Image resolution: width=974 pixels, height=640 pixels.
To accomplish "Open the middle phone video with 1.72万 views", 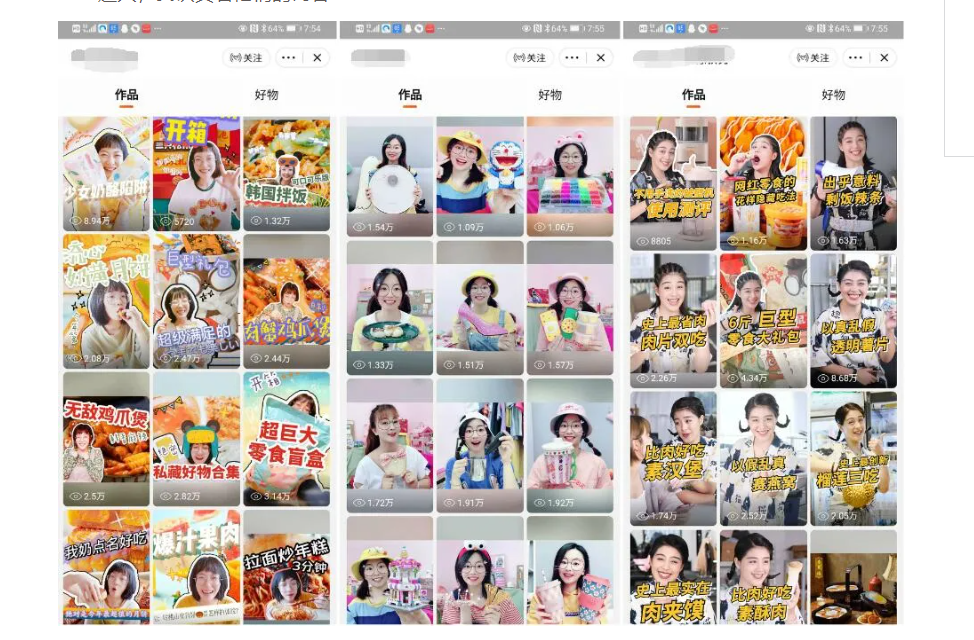I will tap(389, 446).
